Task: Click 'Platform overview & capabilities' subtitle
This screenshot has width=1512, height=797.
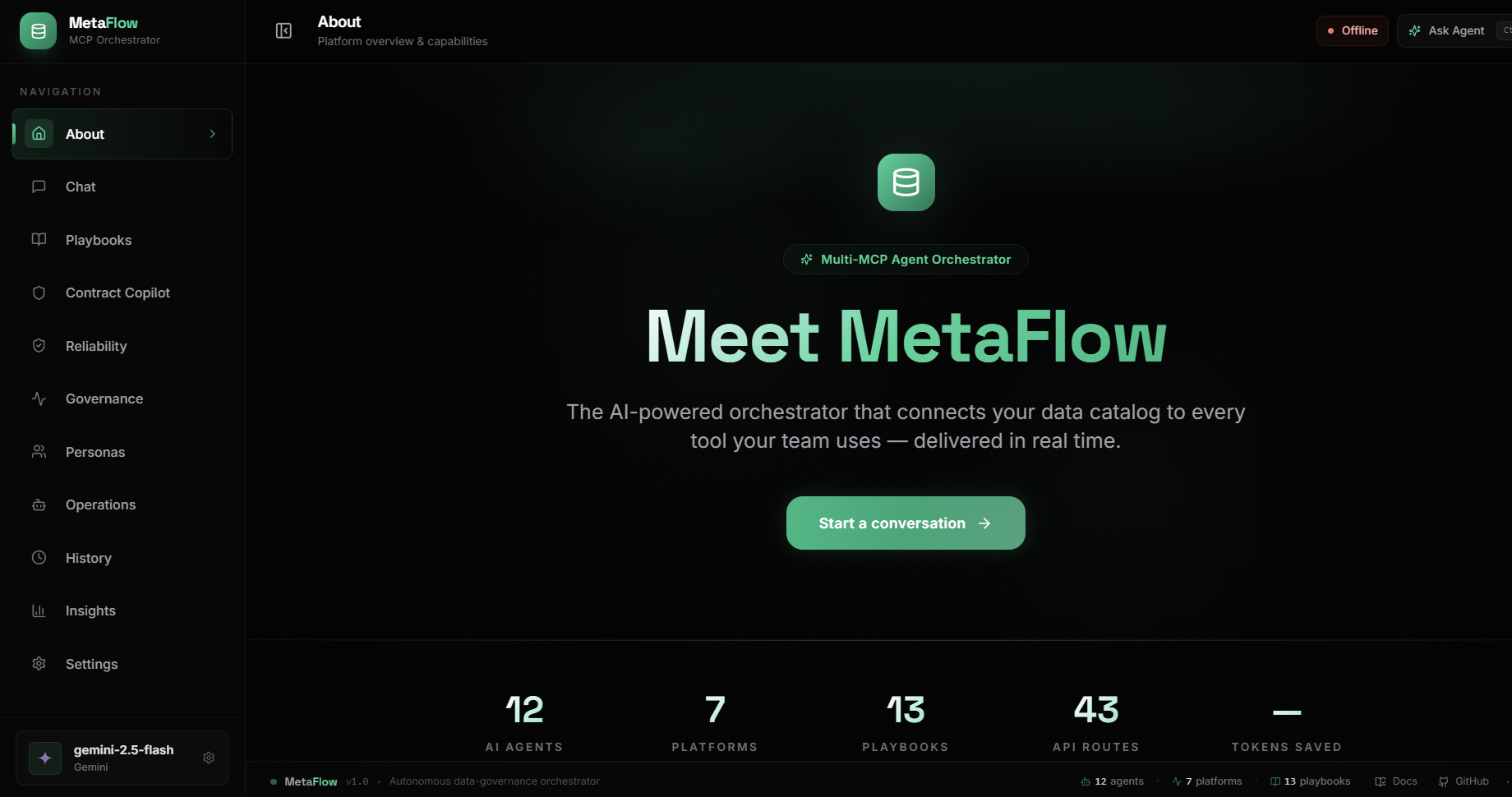Action: [403, 41]
